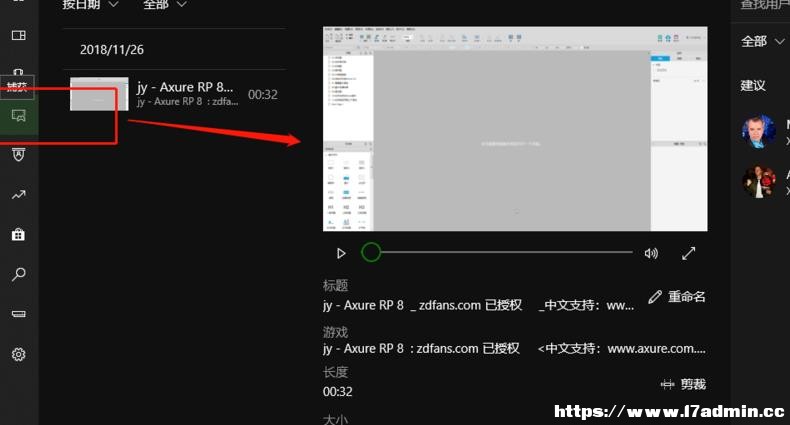This screenshot has width=790, height=425.
Task: Click the 建议 heading
Action: point(753,86)
